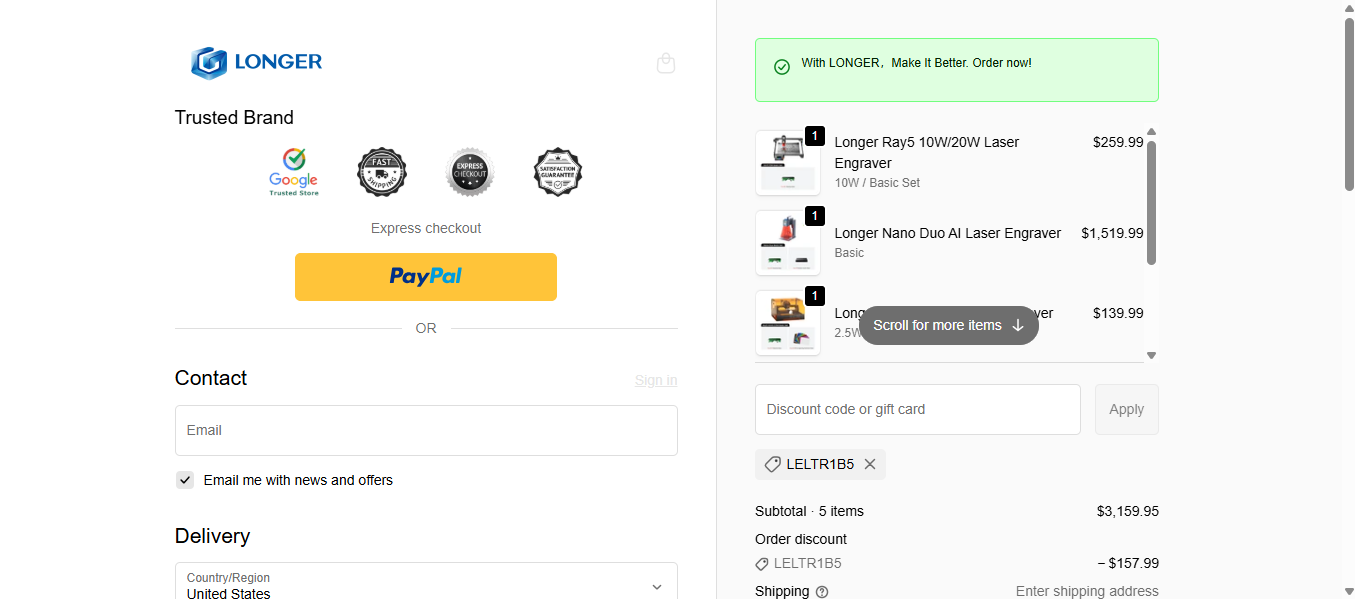Click the Fast Shipping badge
The height and width of the screenshot is (599, 1355).
pos(382,172)
